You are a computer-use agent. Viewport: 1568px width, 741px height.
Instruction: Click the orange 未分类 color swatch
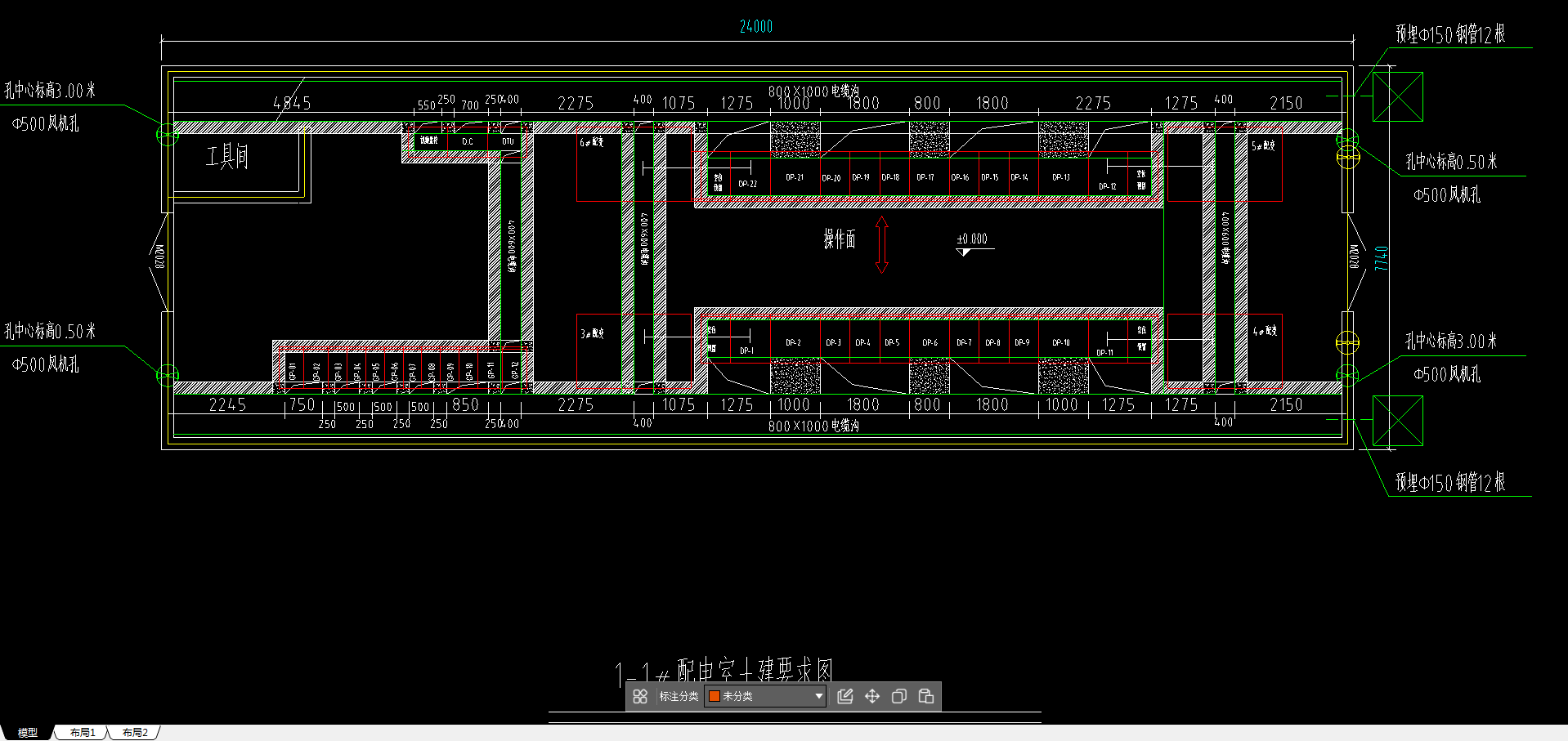[x=714, y=696]
